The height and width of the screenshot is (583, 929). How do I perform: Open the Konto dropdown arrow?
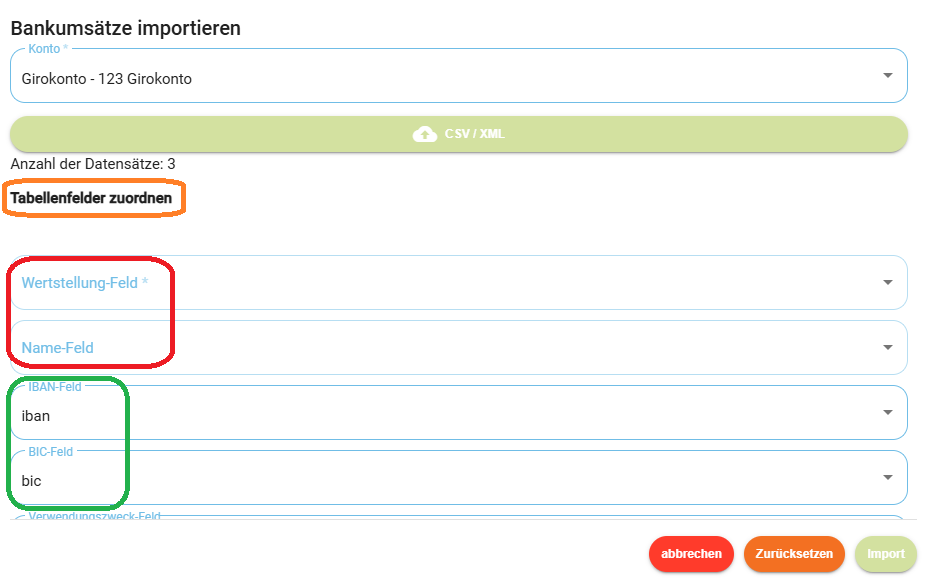(888, 75)
